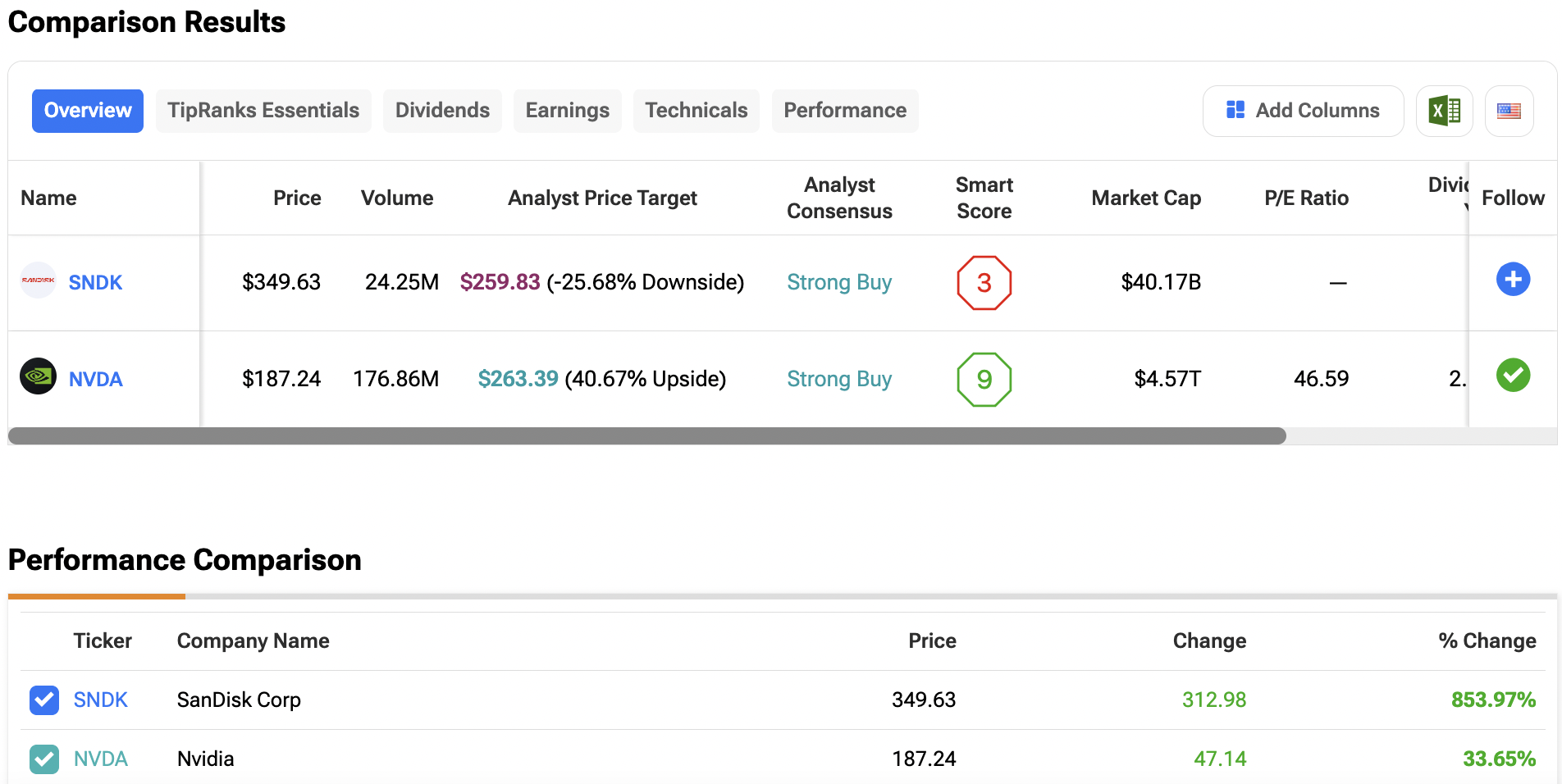This screenshot has width=1562, height=784.
Task: Open NVDA Strong Buy consensus link
Action: point(838,379)
